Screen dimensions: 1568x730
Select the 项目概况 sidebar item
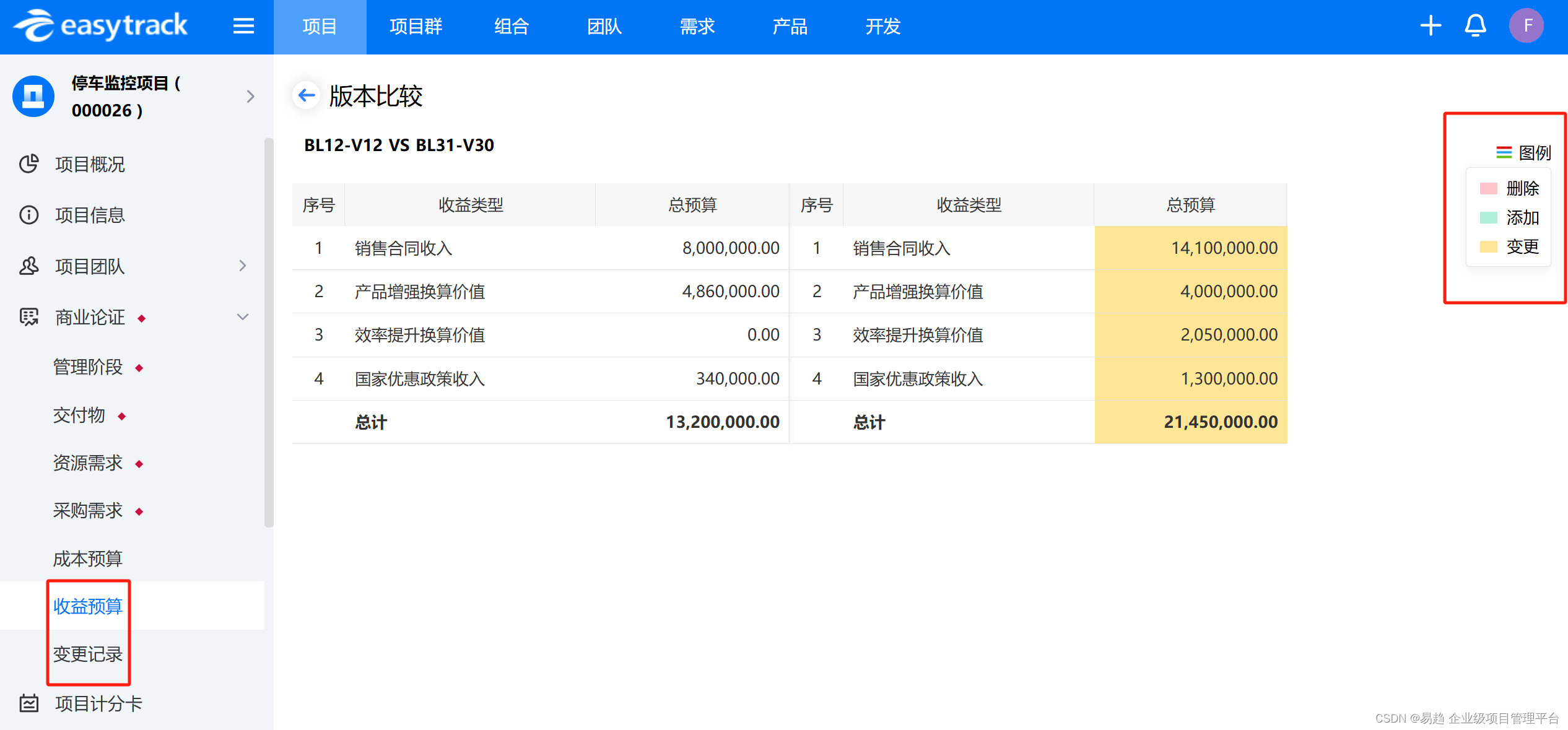[x=90, y=164]
